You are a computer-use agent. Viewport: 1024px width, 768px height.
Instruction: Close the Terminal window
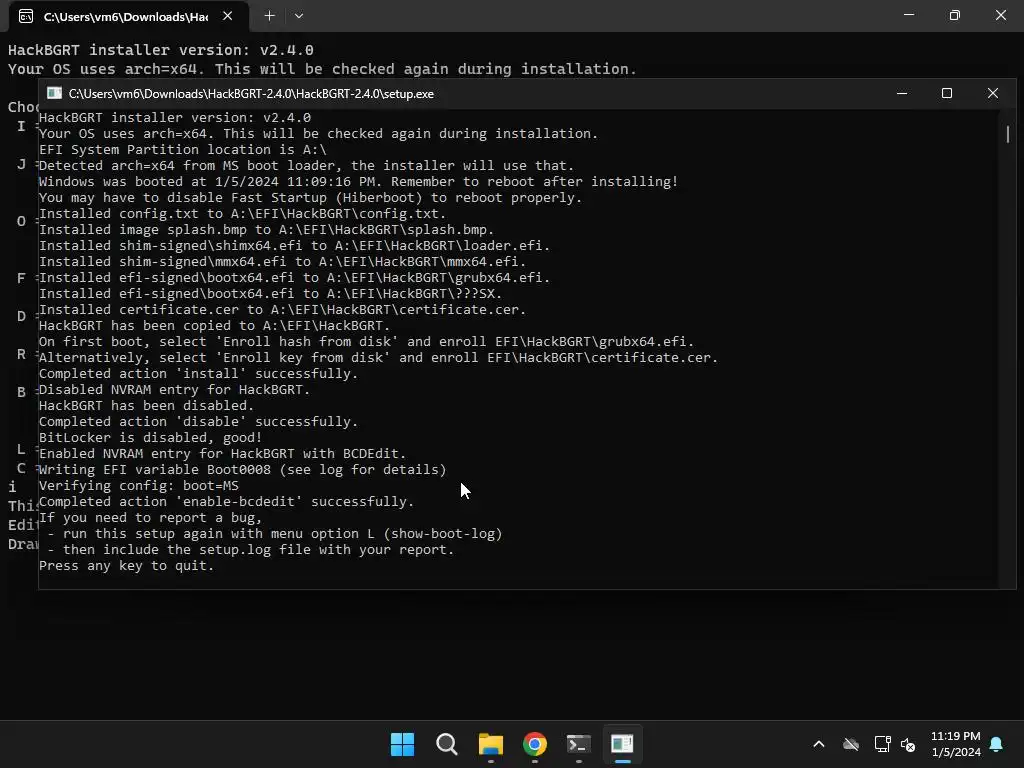tap(1000, 15)
